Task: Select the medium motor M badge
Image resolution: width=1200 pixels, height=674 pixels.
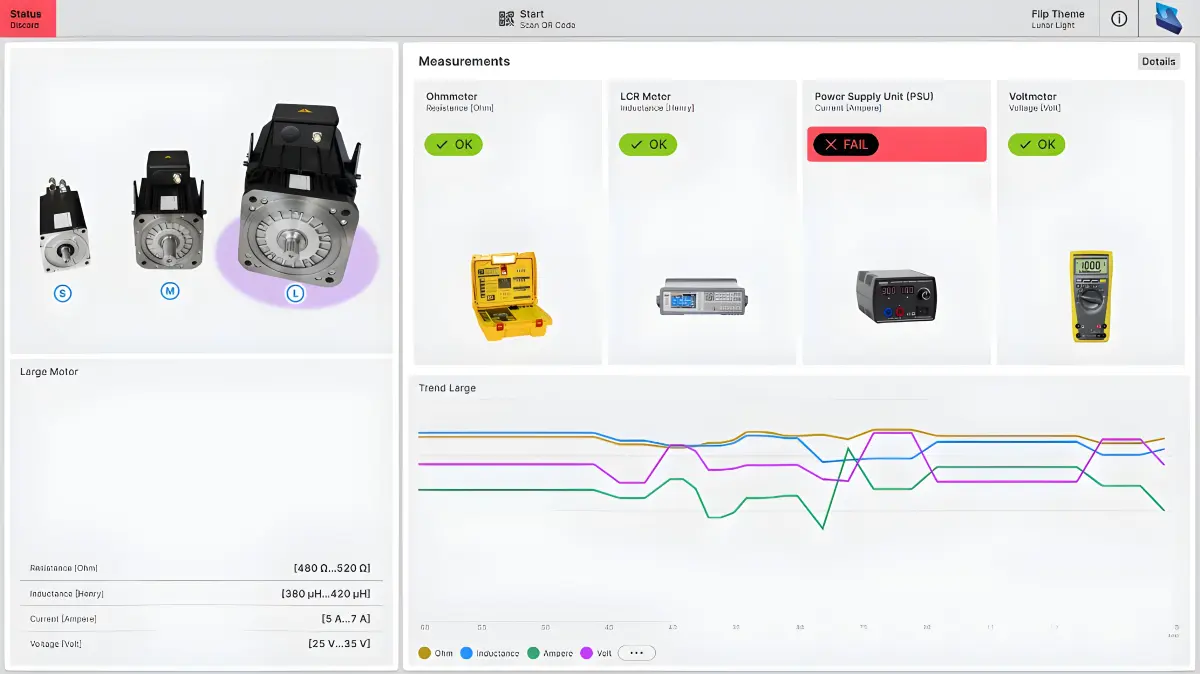Action: pyautogui.click(x=170, y=291)
